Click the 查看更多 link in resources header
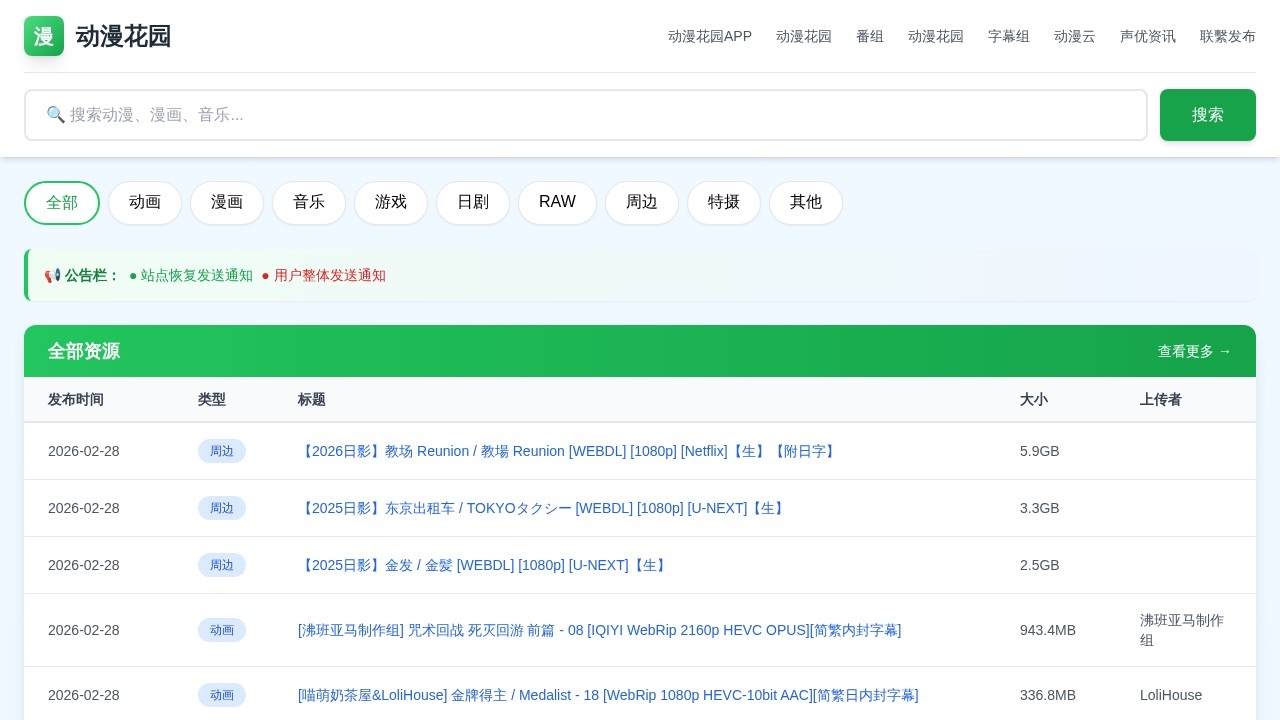 (x=1194, y=351)
